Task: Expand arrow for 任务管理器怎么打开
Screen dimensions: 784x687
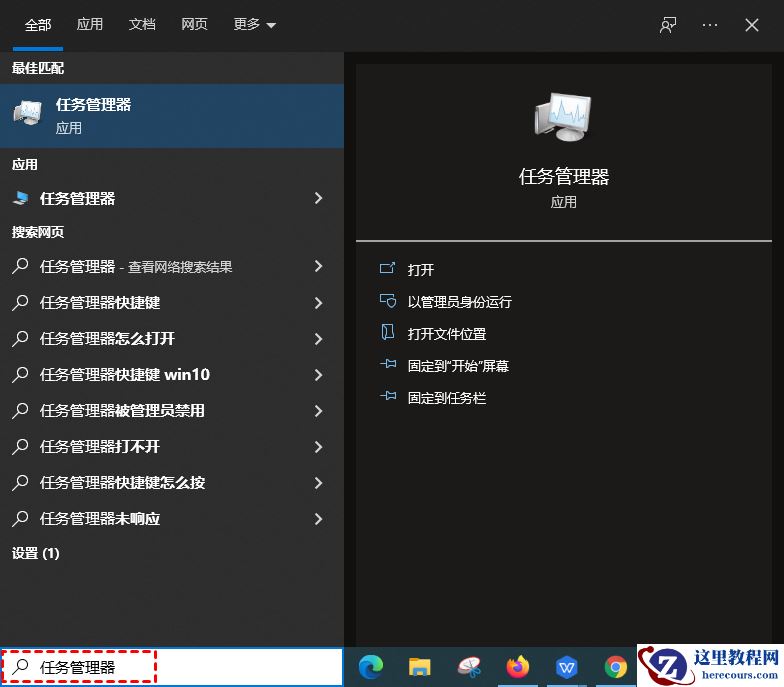Action: [318, 338]
